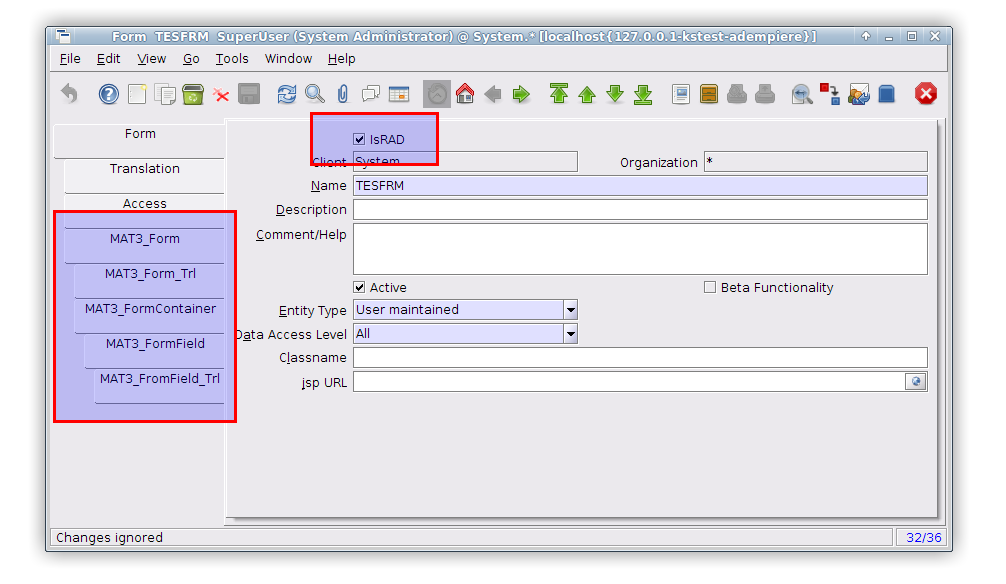Viewport: 1006px width, 584px height.
Task: Click the URL button beside jsp URL
Action: click(916, 382)
